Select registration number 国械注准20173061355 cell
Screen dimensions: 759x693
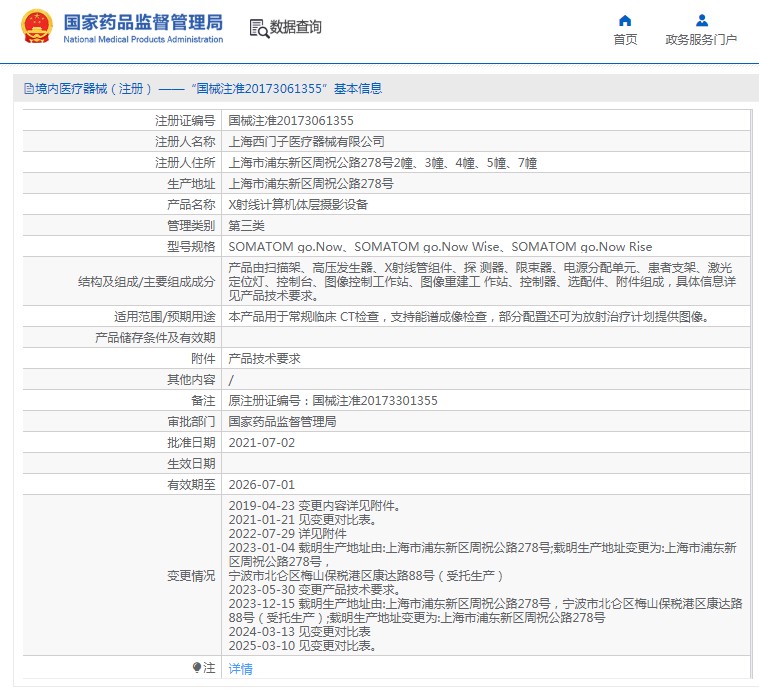point(291,121)
